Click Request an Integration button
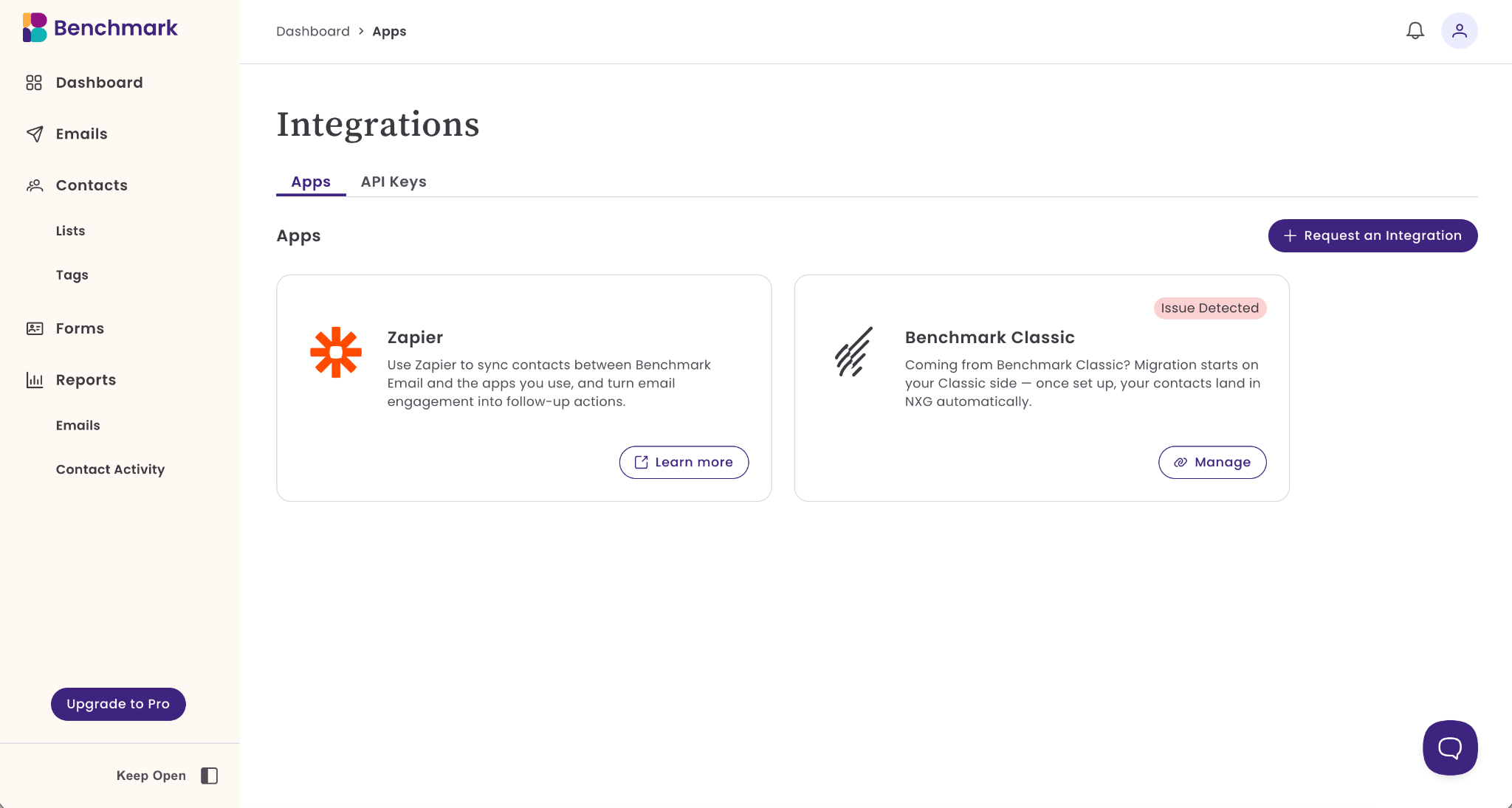The width and height of the screenshot is (1512, 808). point(1372,235)
